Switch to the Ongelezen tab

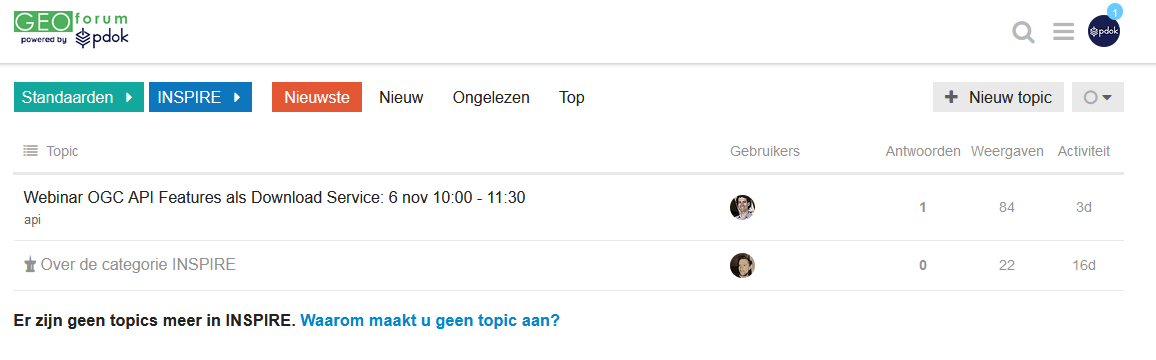click(x=491, y=97)
